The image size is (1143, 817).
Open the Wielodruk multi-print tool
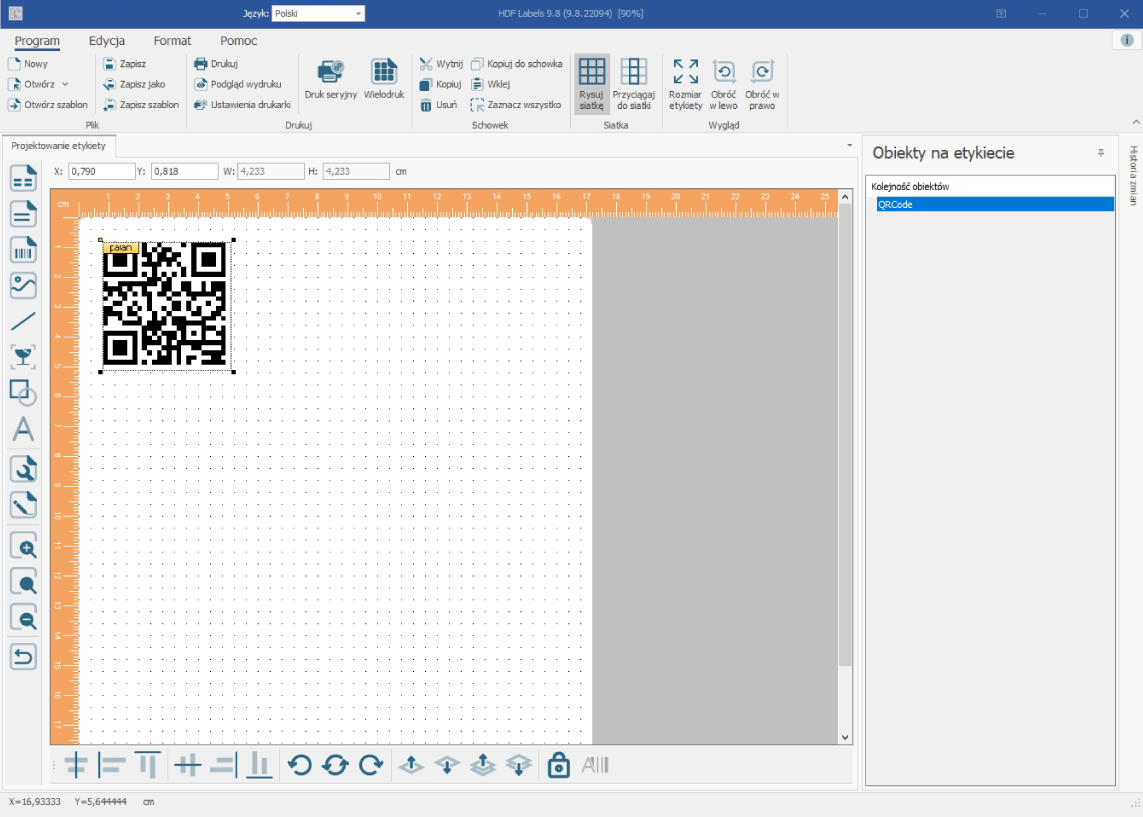pos(383,80)
